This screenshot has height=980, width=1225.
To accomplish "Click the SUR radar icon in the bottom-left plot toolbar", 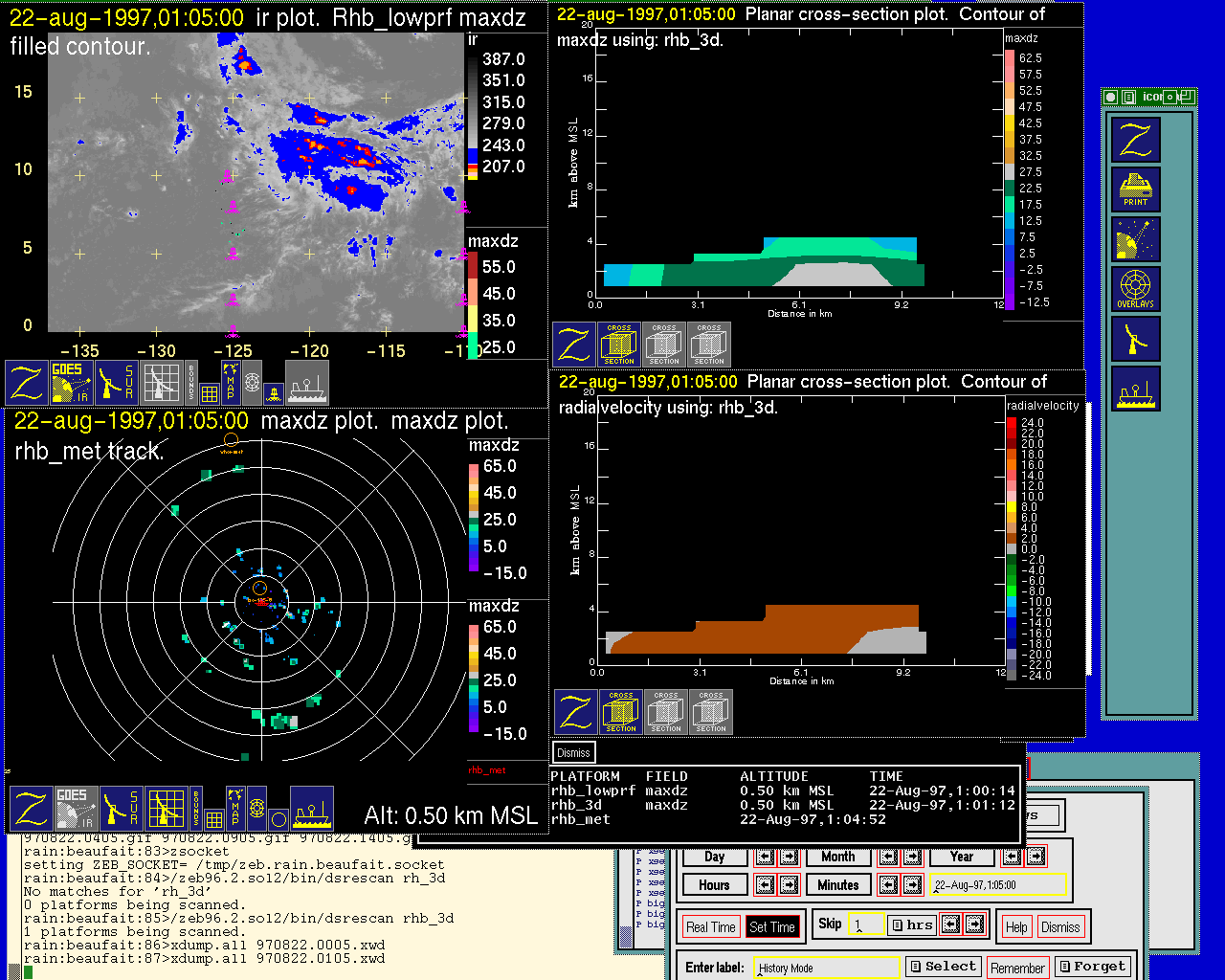I will [120, 809].
